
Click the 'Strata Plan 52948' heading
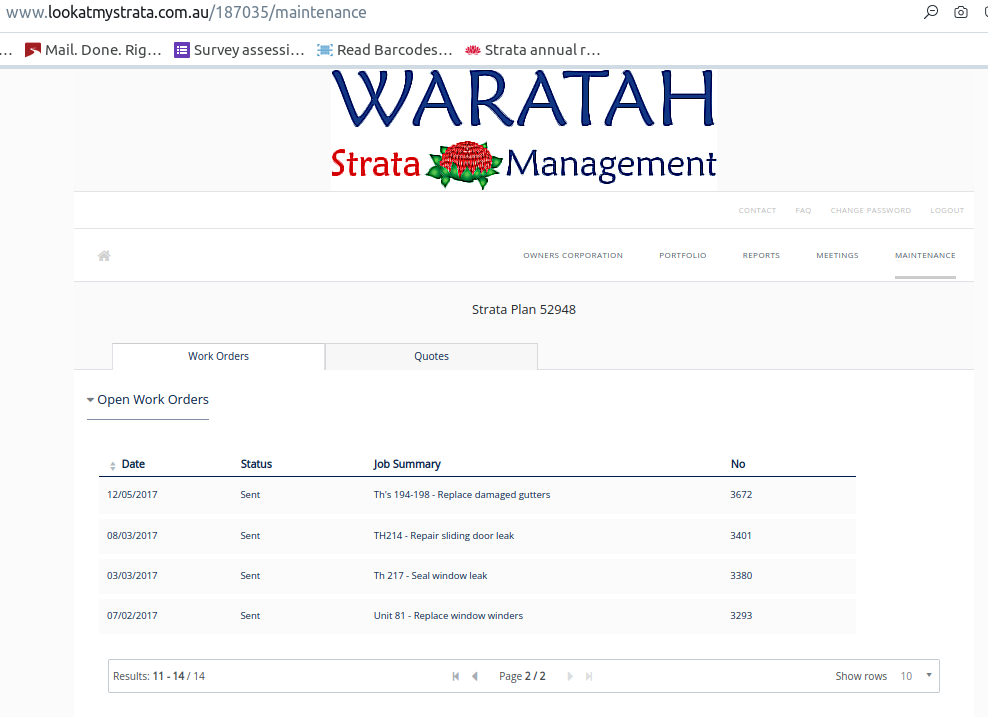tap(524, 309)
